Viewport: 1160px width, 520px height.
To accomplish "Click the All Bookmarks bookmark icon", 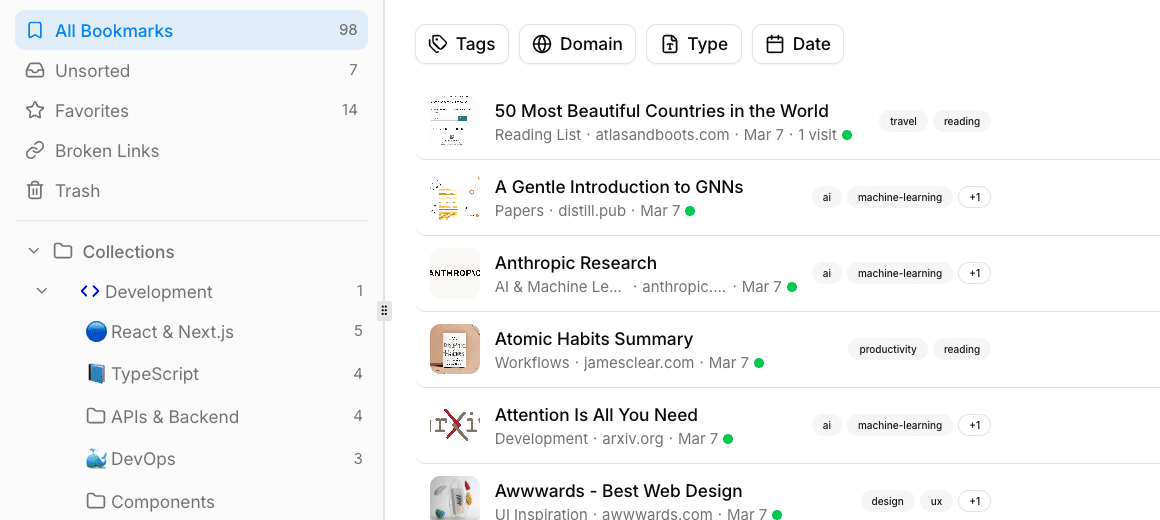I will tap(35, 30).
